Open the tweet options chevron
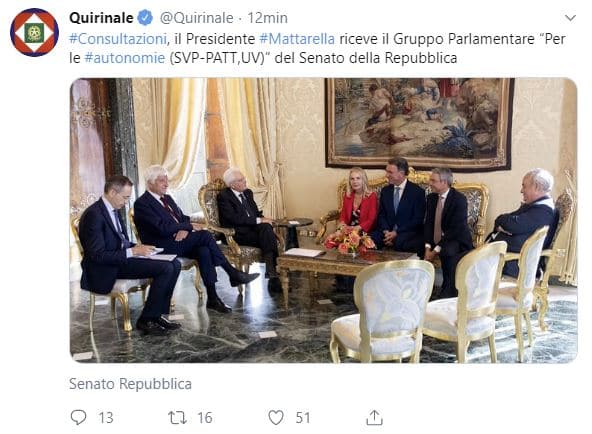This screenshot has width=592, height=434. [x=570, y=18]
